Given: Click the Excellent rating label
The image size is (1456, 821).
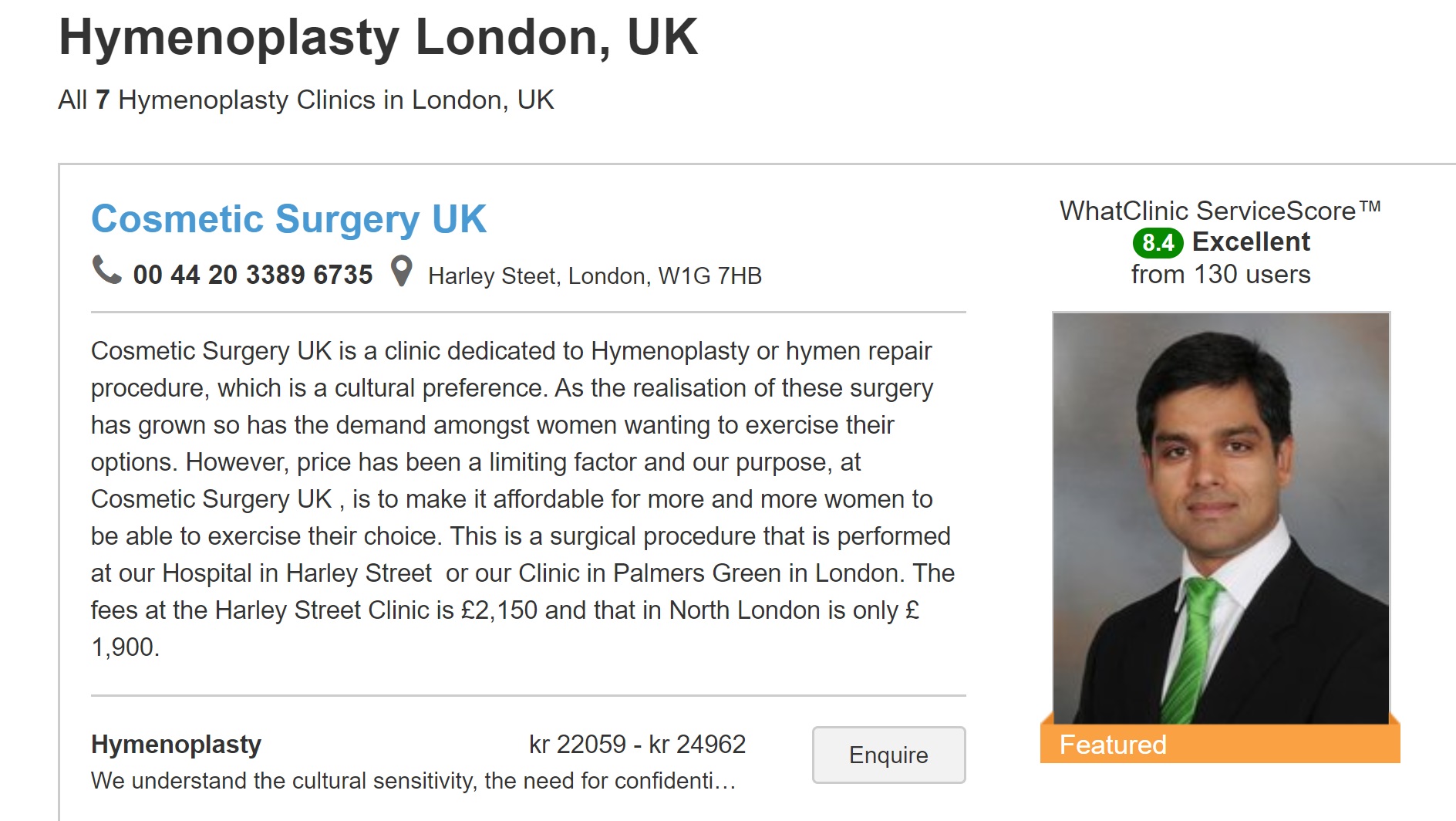Looking at the screenshot, I should coord(1251,242).
